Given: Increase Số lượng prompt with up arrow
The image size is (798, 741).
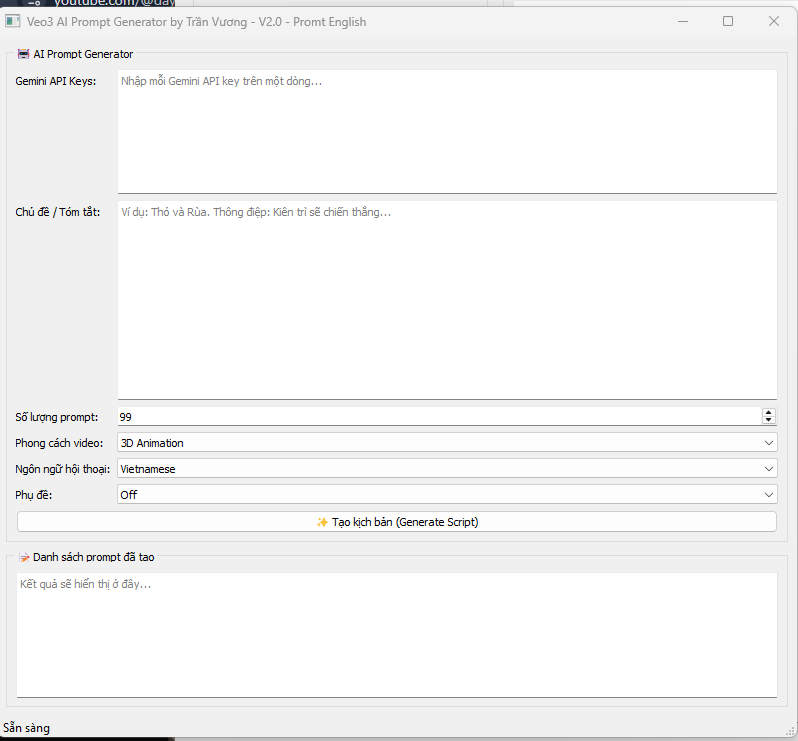Looking at the screenshot, I should 768,412.
